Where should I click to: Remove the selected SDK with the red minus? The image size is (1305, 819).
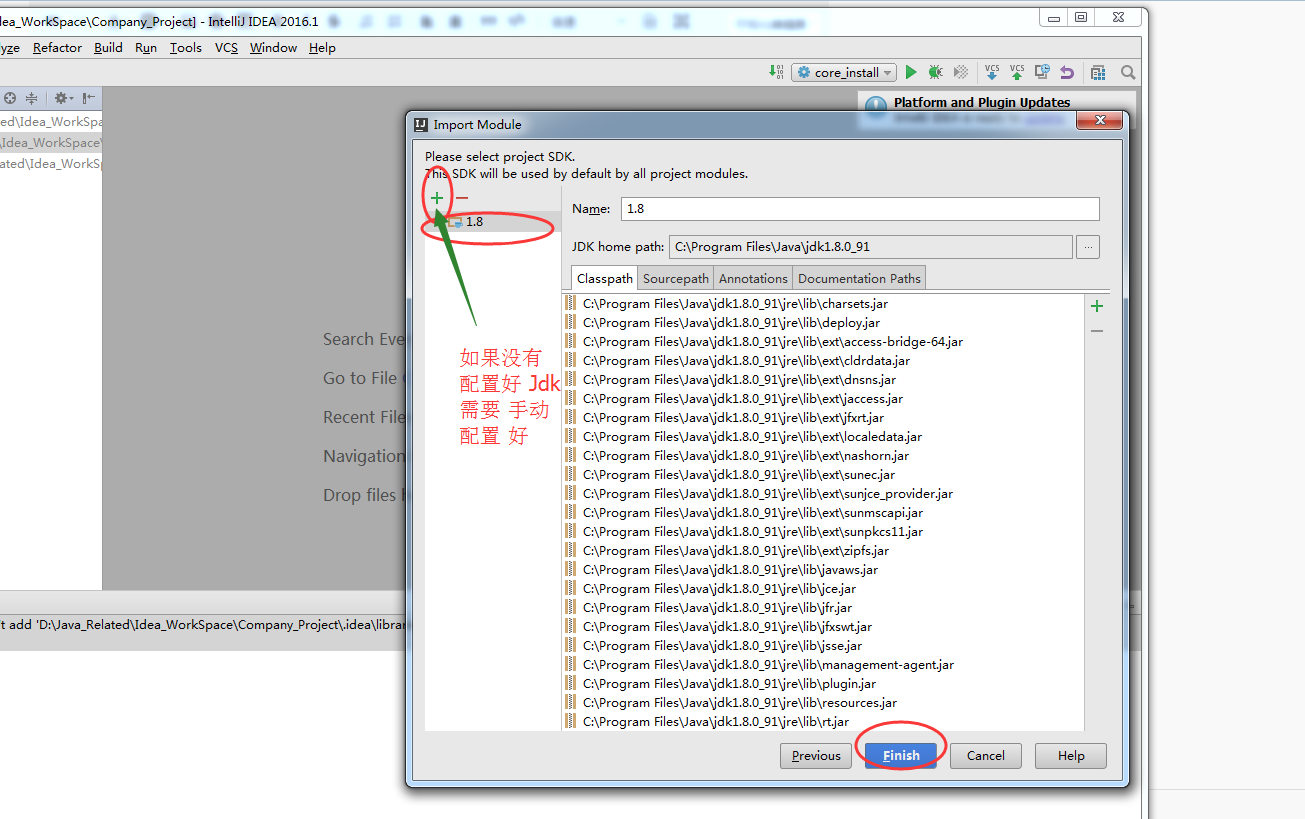[x=462, y=198]
